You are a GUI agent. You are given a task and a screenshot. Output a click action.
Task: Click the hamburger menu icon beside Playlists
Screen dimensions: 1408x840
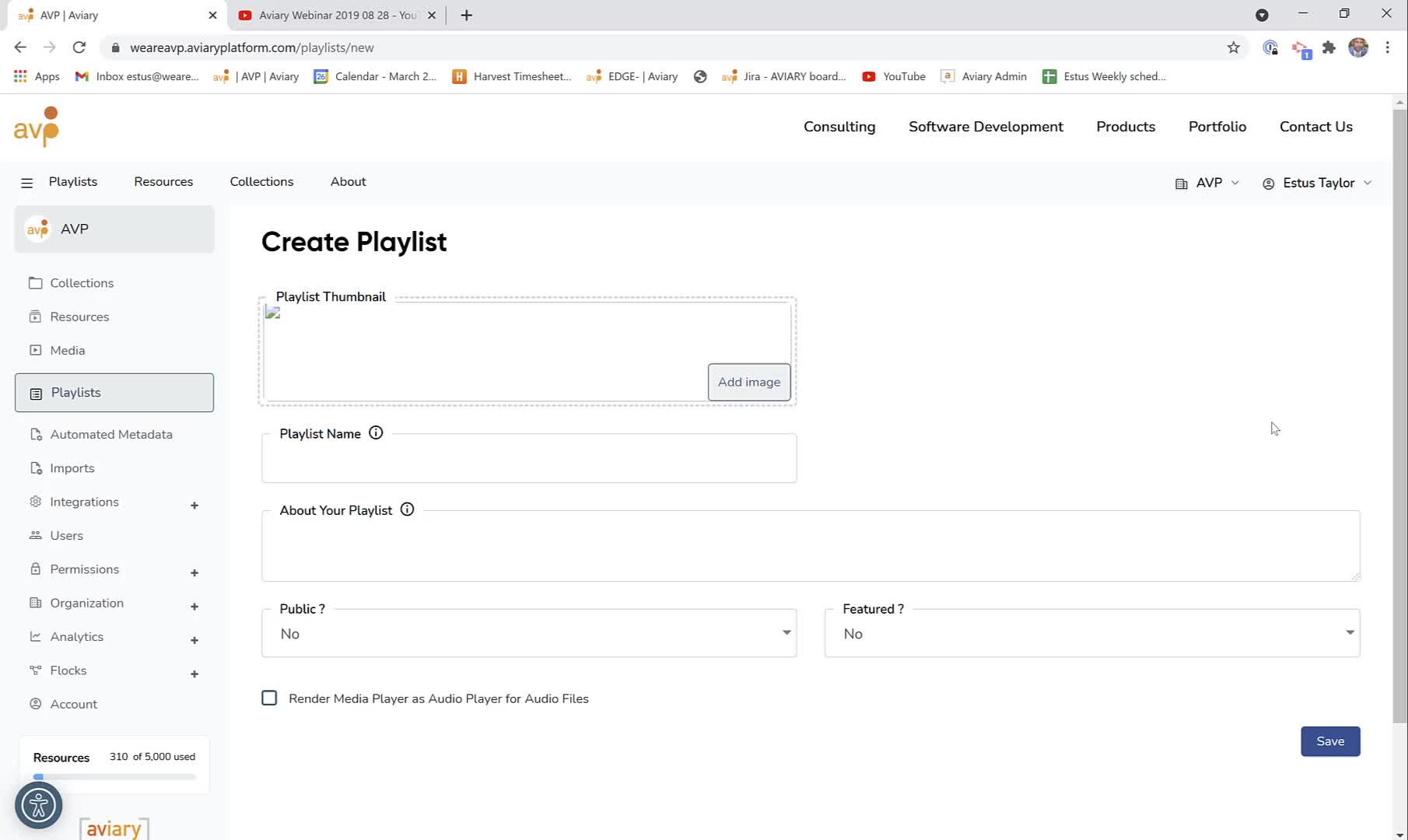[x=27, y=183]
